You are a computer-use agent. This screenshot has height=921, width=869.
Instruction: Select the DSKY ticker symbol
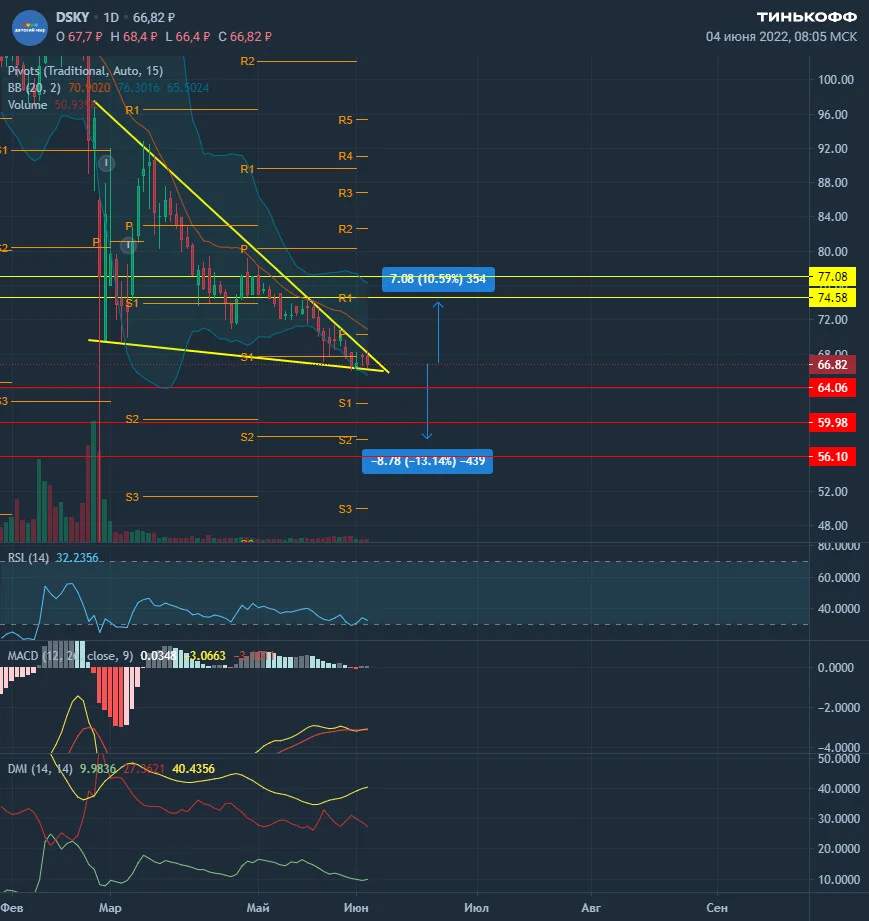(72, 18)
